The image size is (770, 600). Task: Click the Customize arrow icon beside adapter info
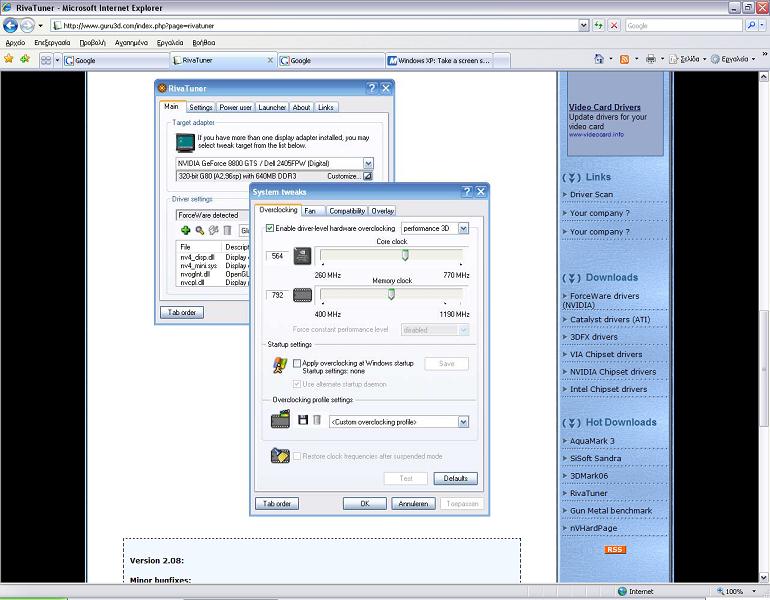tap(367, 176)
